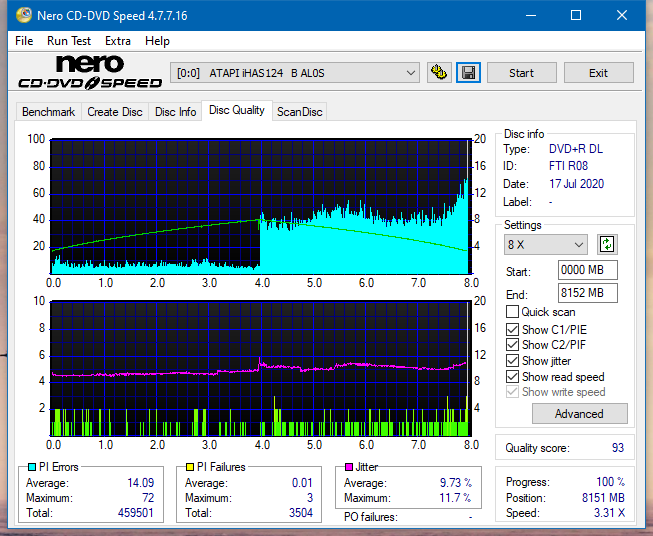The height and width of the screenshot is (536, 653).
Task: Maximize the Nero window
Action: (x=576, y=15)
